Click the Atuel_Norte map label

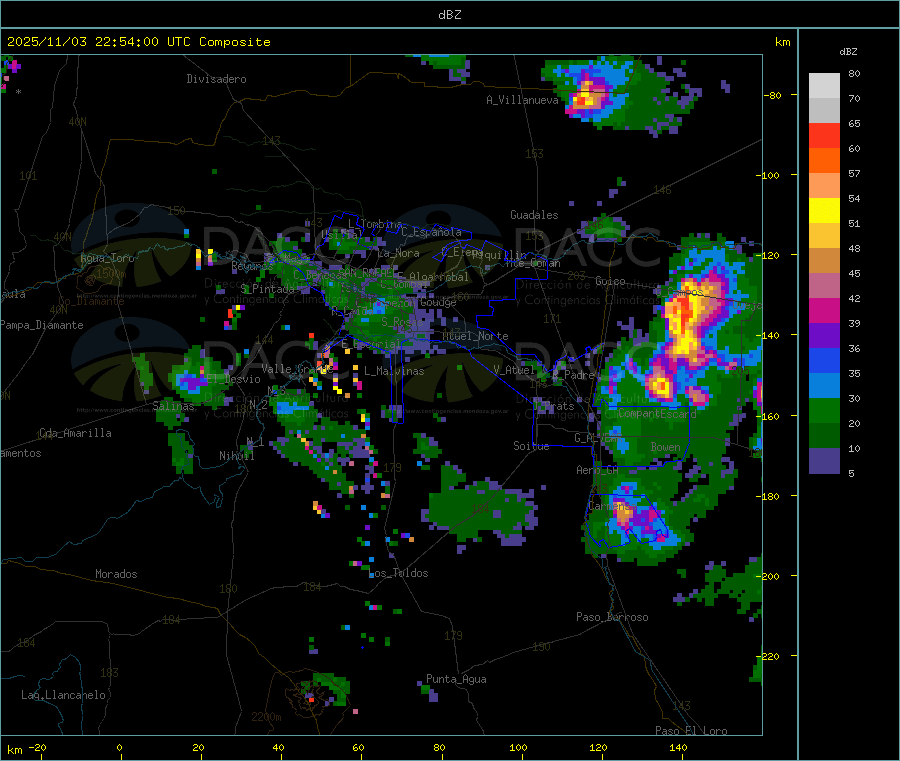[475, 336]
